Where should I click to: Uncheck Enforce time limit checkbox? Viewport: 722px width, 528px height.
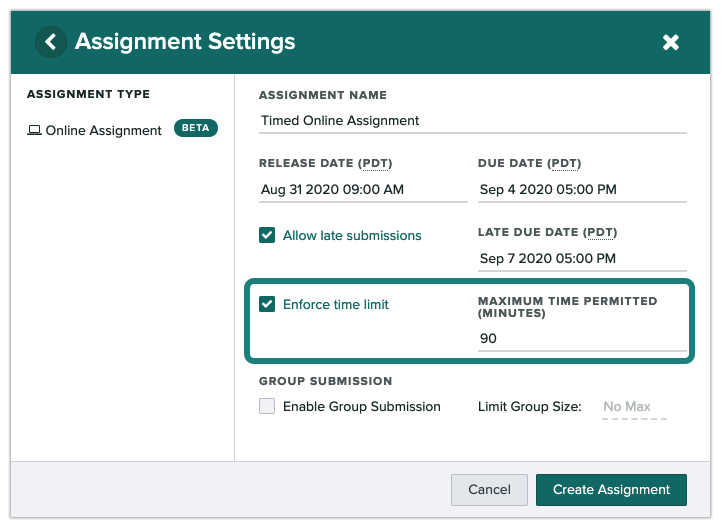[267, 304]
